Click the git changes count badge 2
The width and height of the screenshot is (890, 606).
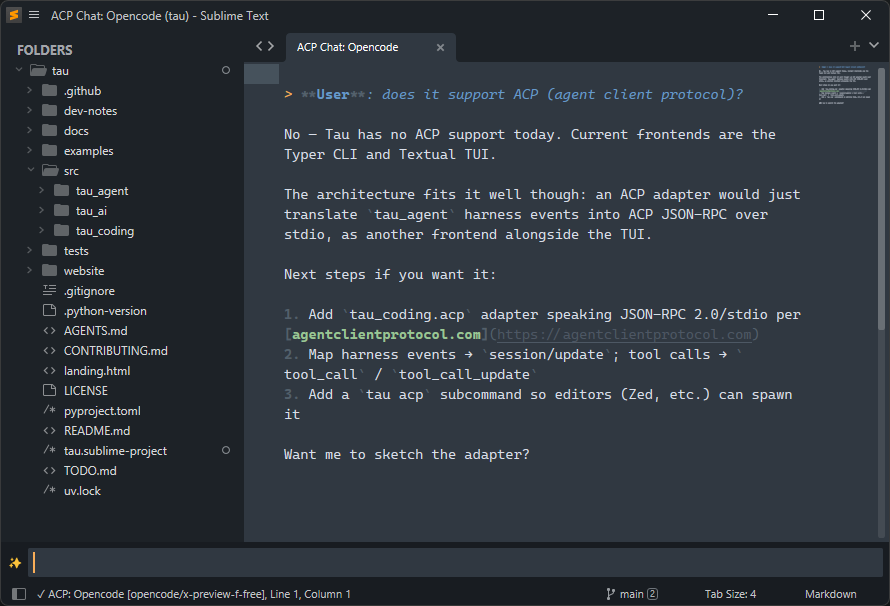(653, 594)
